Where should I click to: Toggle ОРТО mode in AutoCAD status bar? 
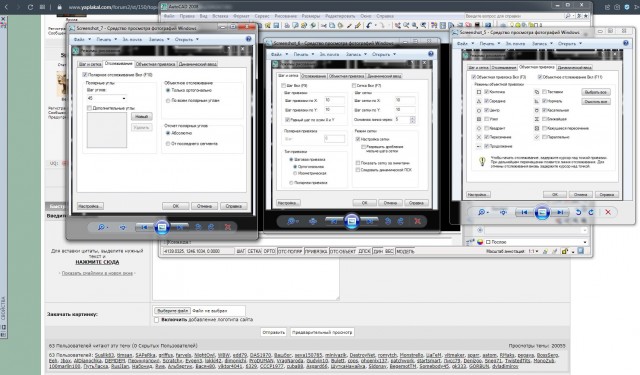tap(269, 251)
